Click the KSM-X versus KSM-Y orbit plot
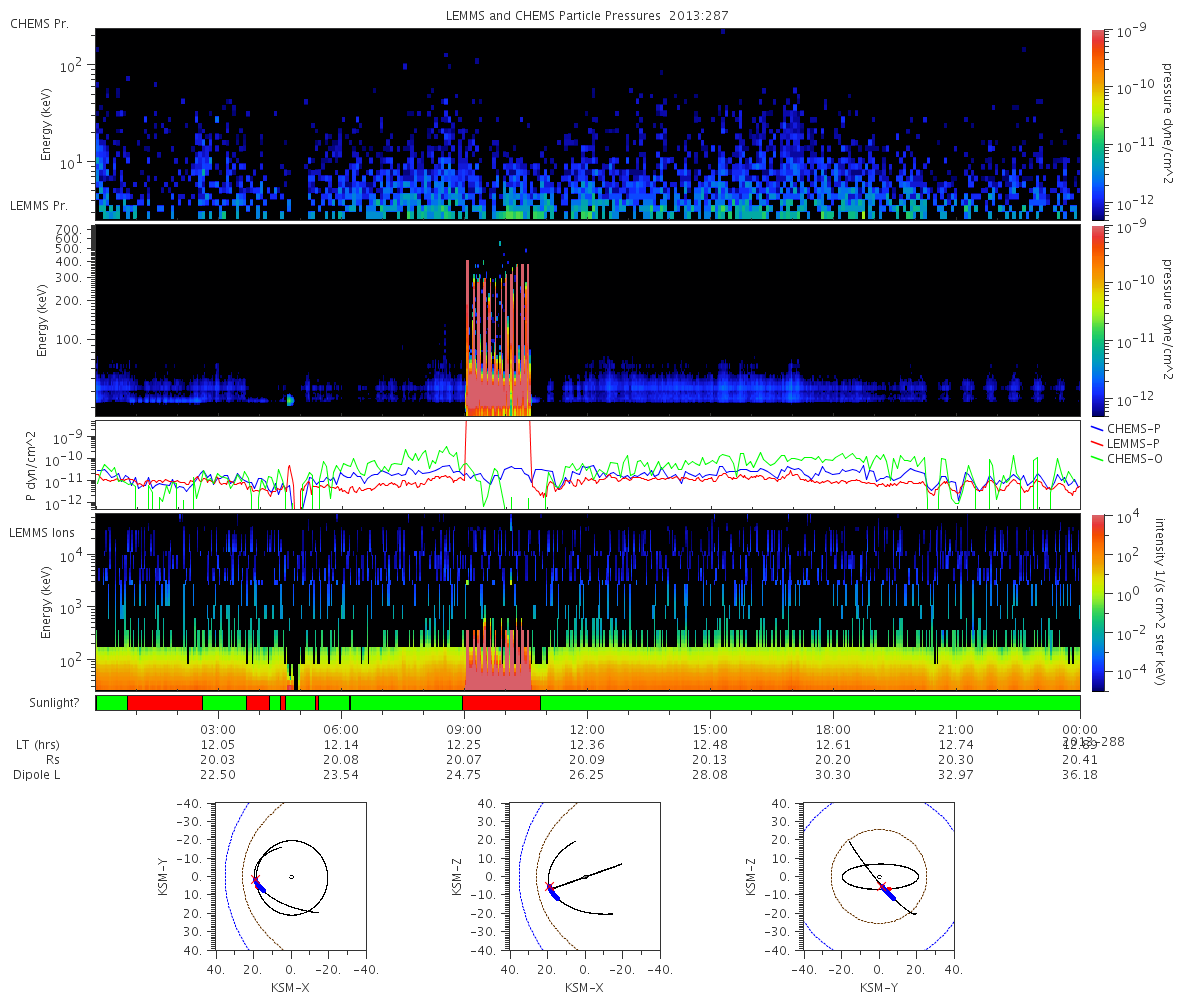This screenshot has width=1200, height=1000. pos(290,876)
